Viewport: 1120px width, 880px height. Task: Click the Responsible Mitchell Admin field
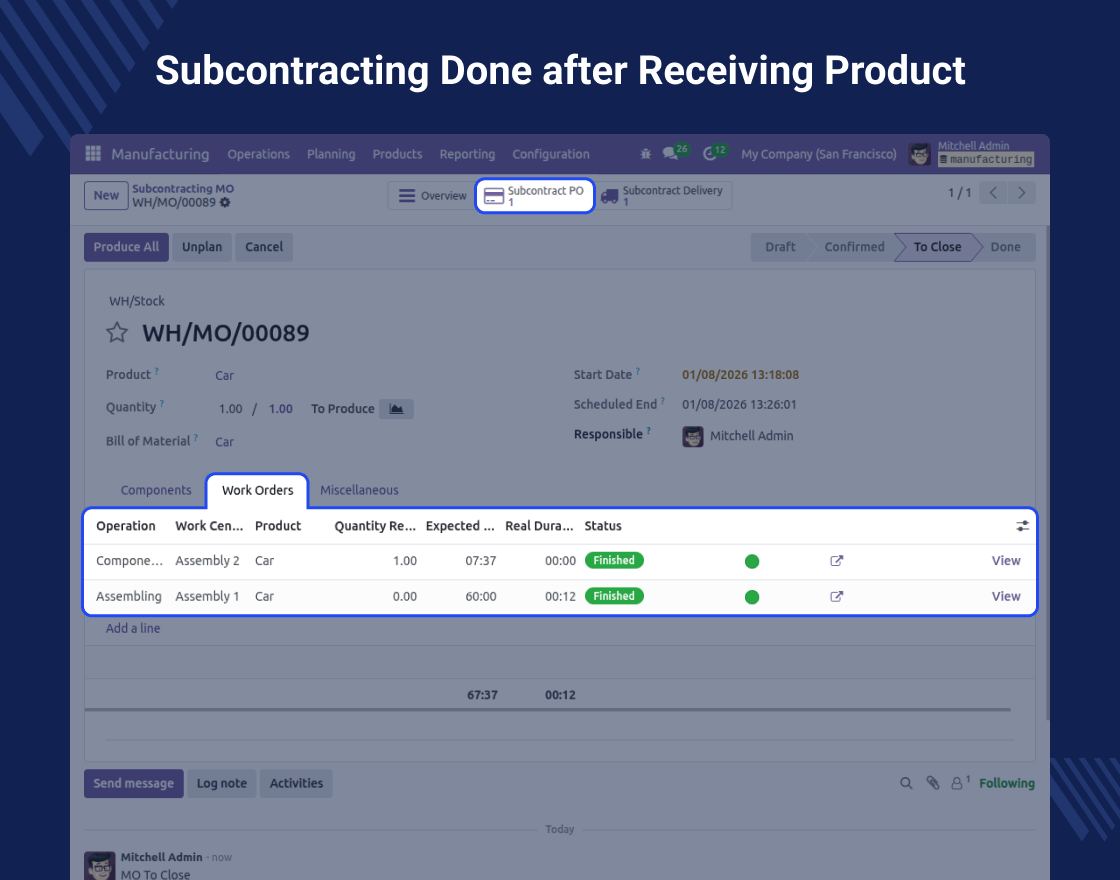(738, 436)
